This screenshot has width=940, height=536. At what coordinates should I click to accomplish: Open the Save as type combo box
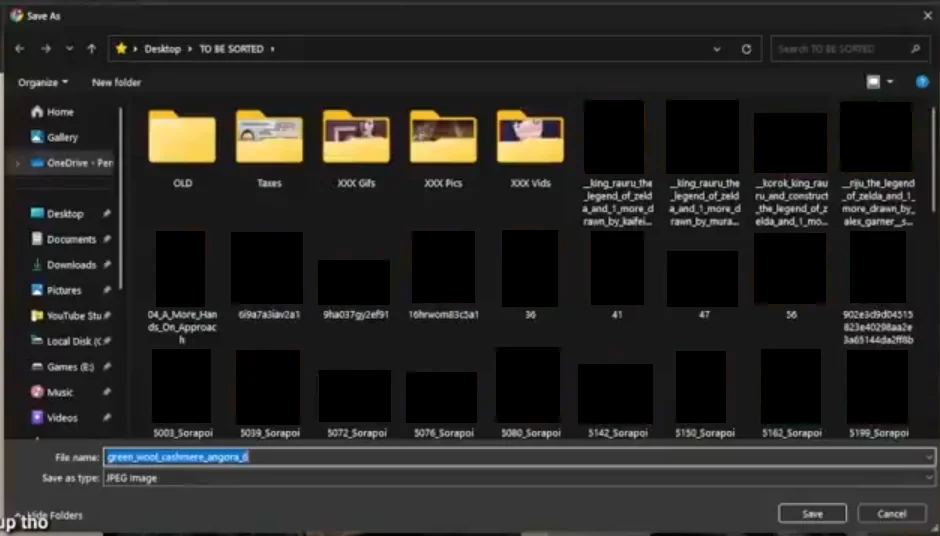tap(519, 478)
